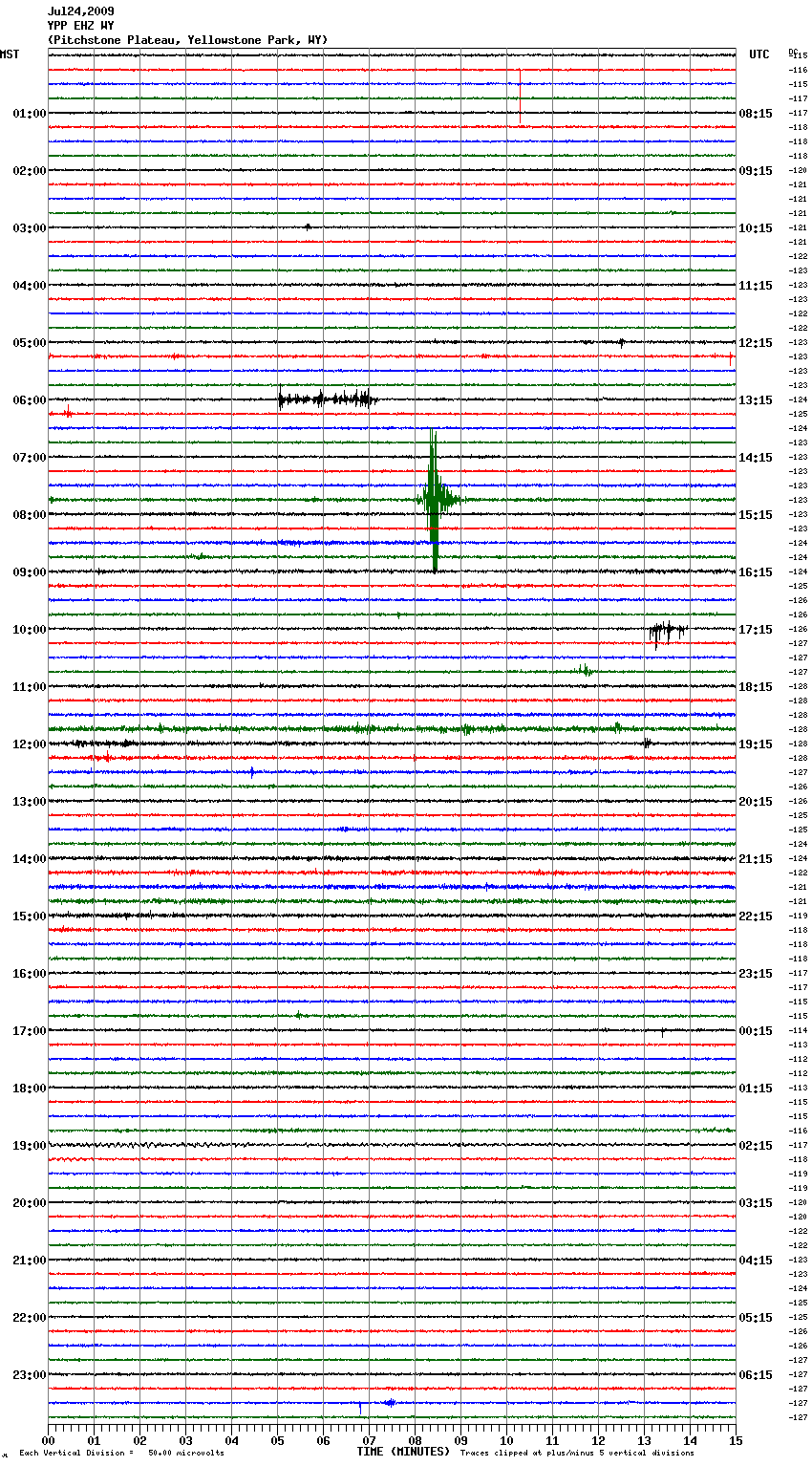This screenshot has height=1466, width=812.
Task: Click the green burst on the 10:45 trace
Action: (x=585, y=671)
